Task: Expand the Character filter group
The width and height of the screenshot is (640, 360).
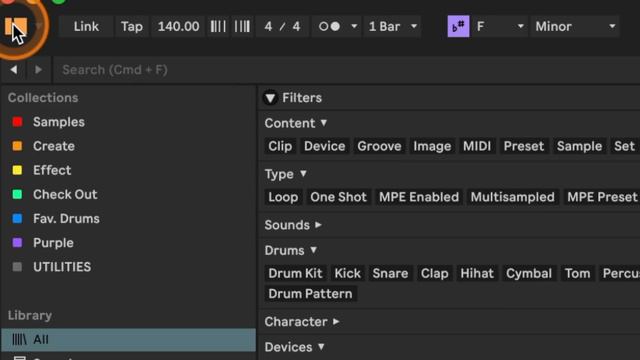Action: point(336,322)
